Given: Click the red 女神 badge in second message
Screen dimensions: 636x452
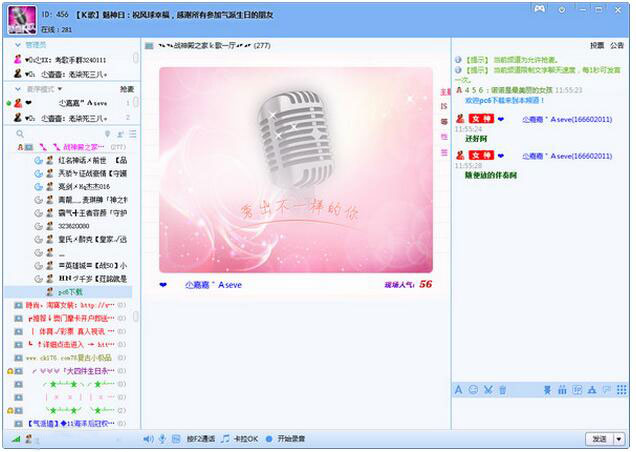Looking at the screenshot, I should pos(481,155).
